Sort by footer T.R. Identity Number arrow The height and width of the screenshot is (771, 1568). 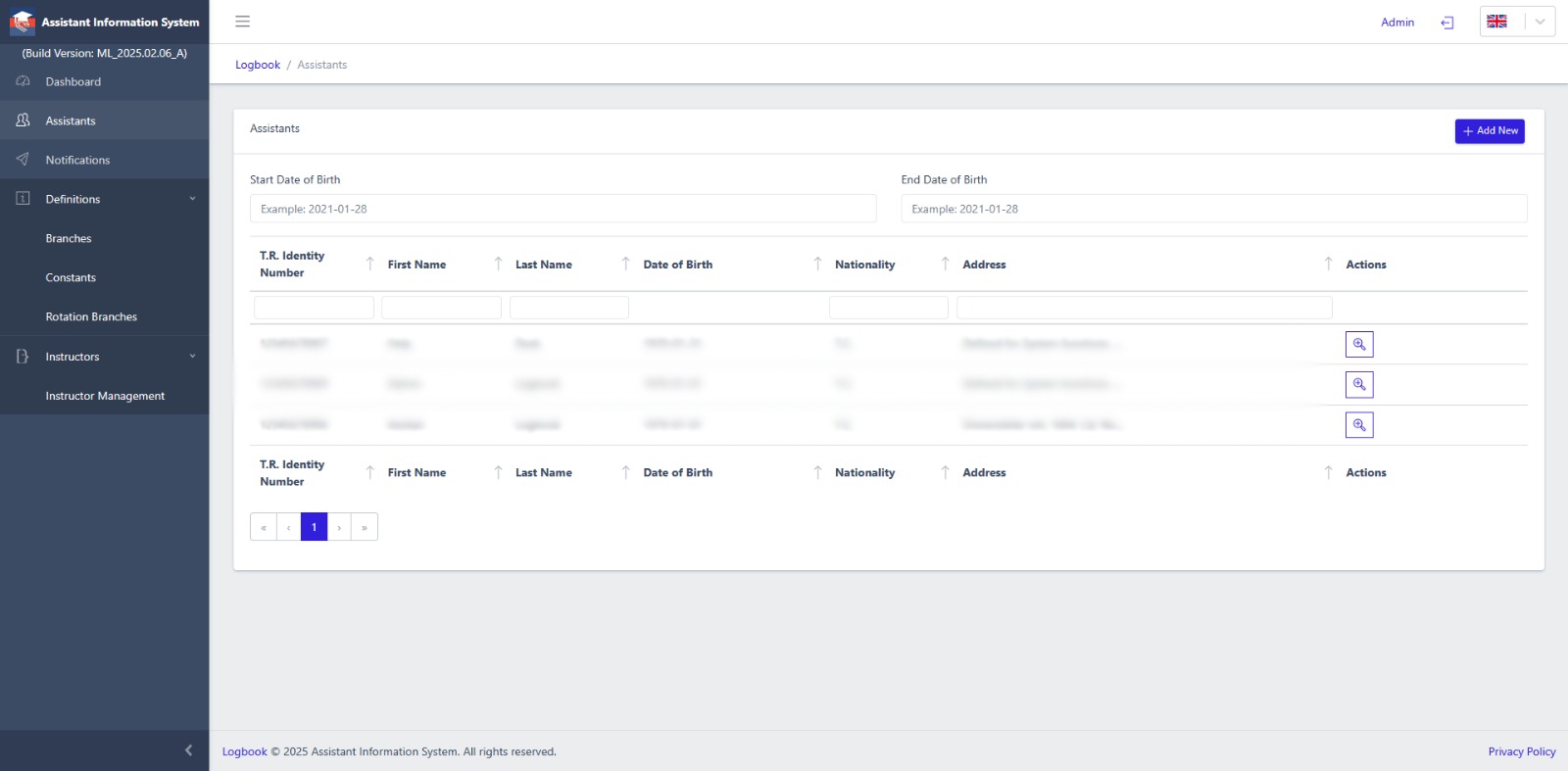[369, 472]
